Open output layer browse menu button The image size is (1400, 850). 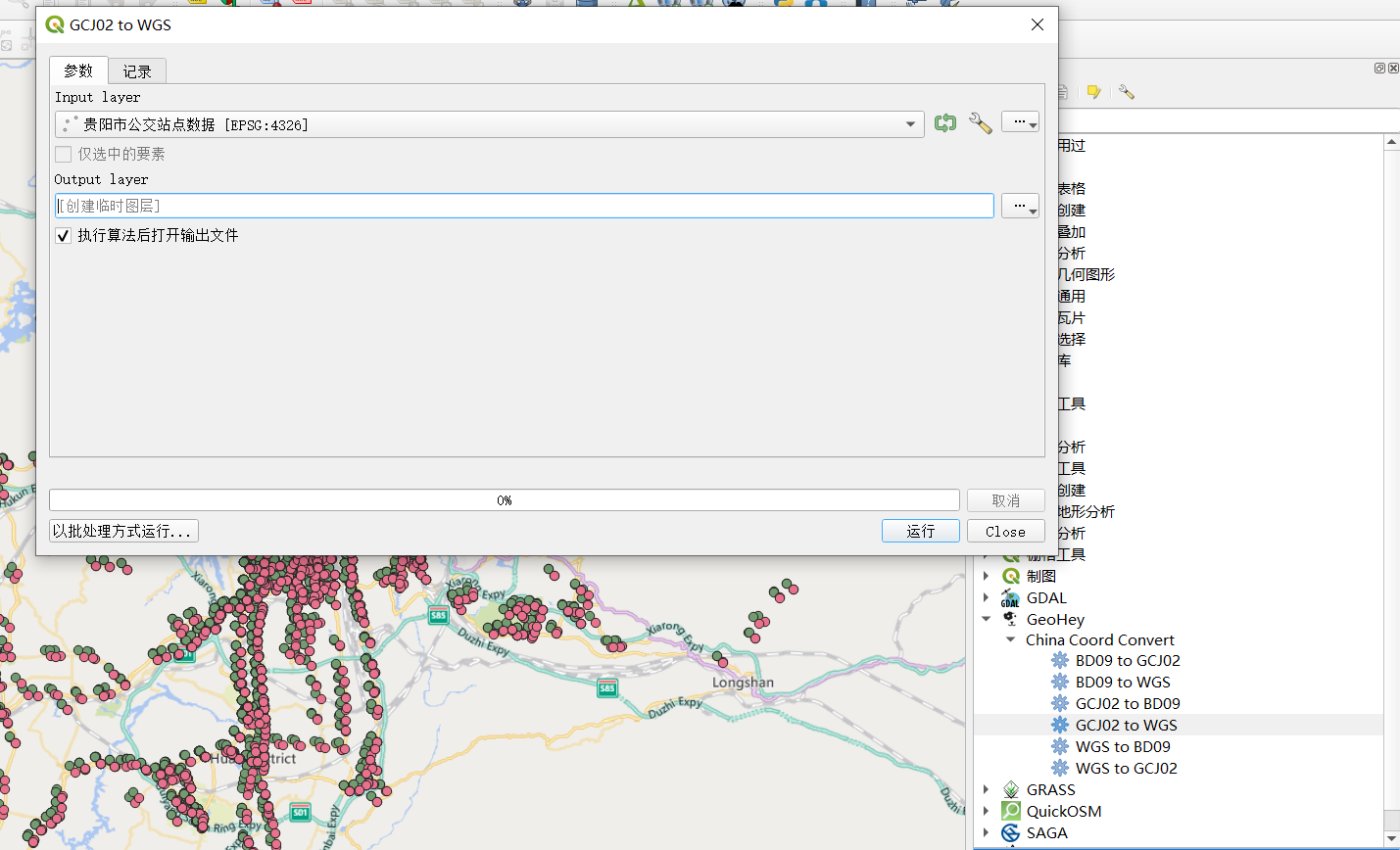pos(1020,206)
